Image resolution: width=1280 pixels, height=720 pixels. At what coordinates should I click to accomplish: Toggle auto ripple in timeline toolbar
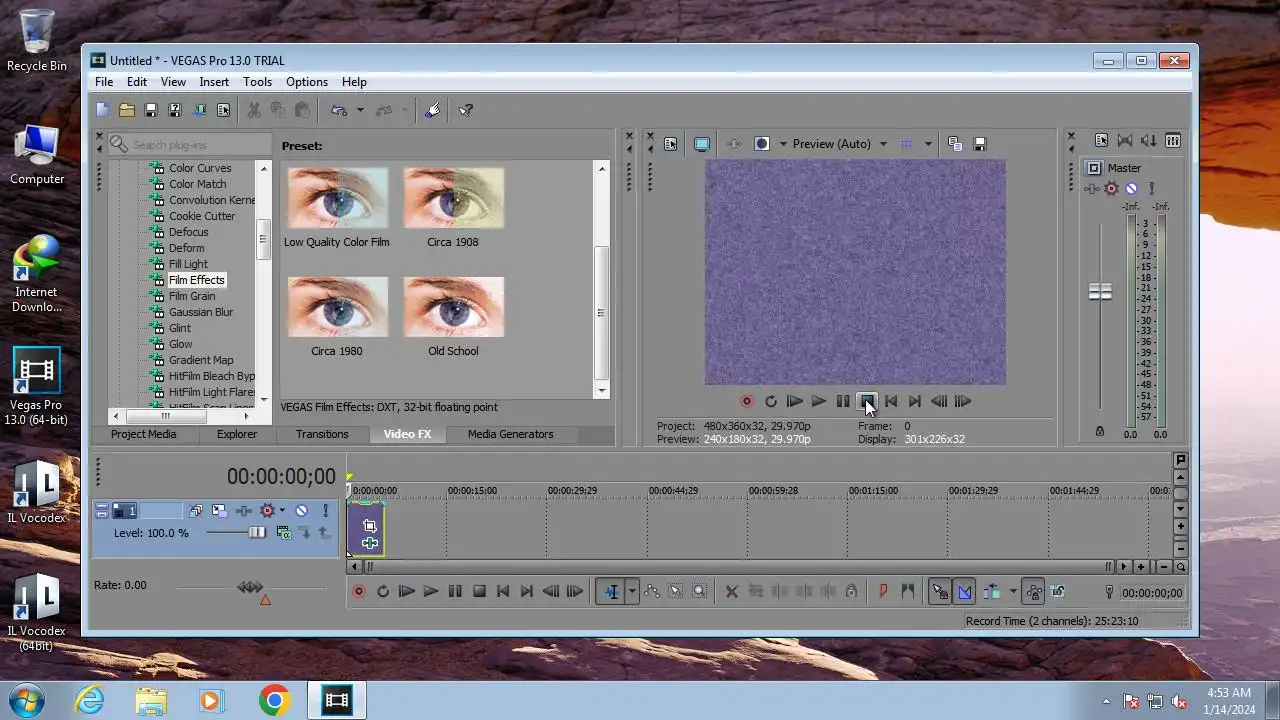(x=992, y=592)
